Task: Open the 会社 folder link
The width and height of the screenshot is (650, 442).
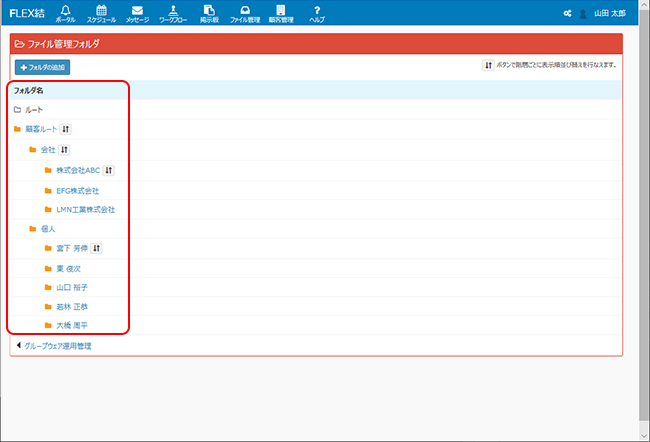Action: (48, 150)
